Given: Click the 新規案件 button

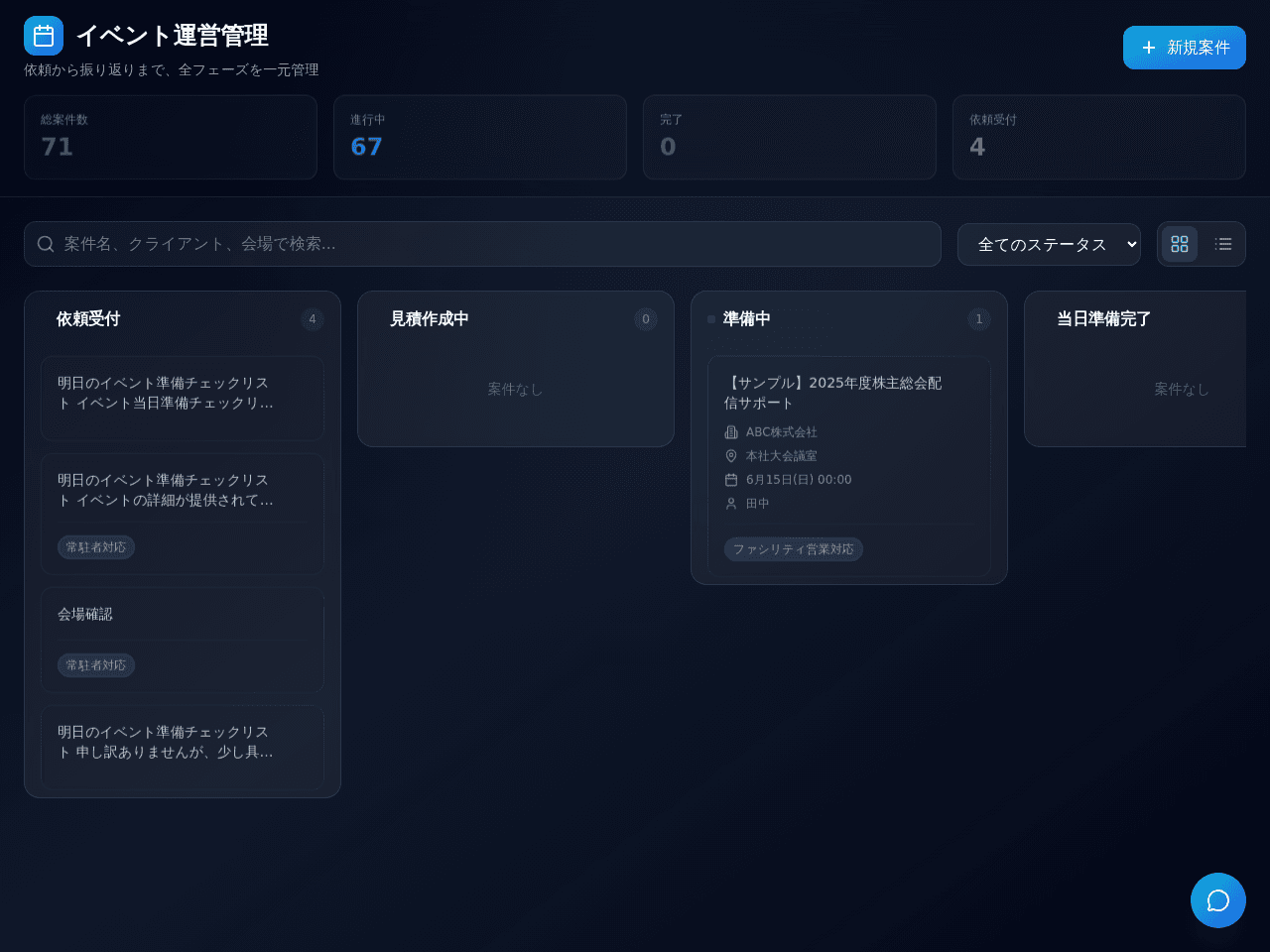Looking at the screenshot, I should 1185,48.
